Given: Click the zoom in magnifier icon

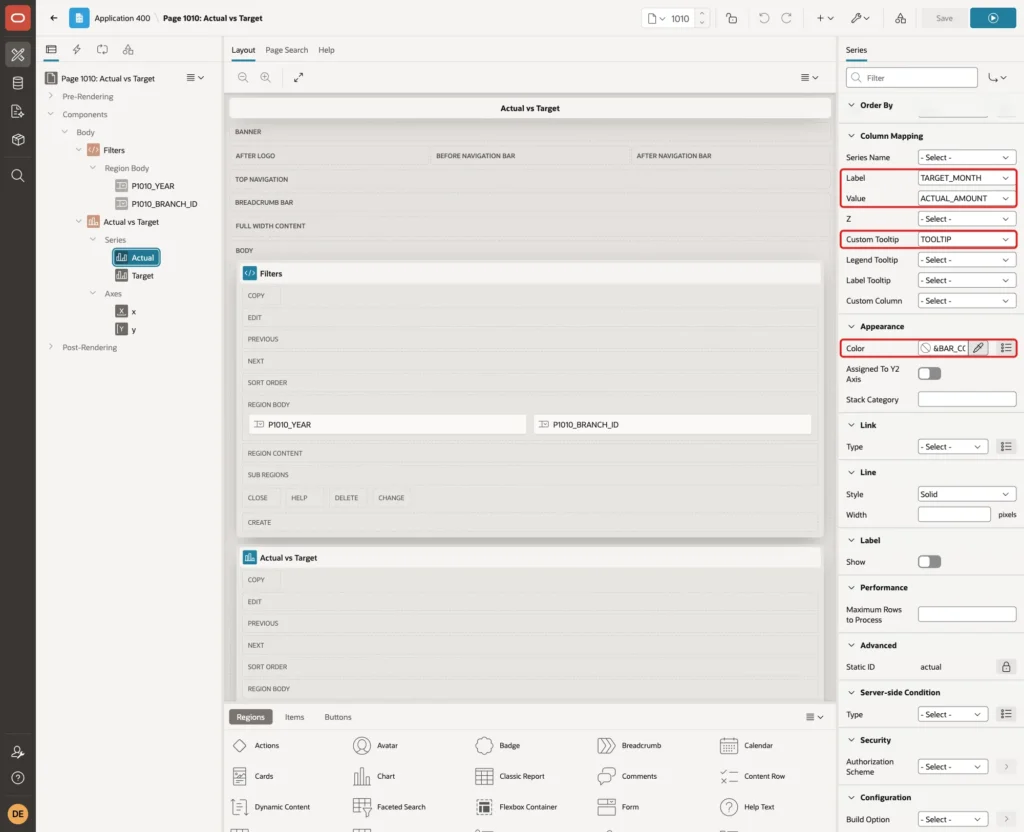Looking at the screenshot, I should (x=265, y=77).
